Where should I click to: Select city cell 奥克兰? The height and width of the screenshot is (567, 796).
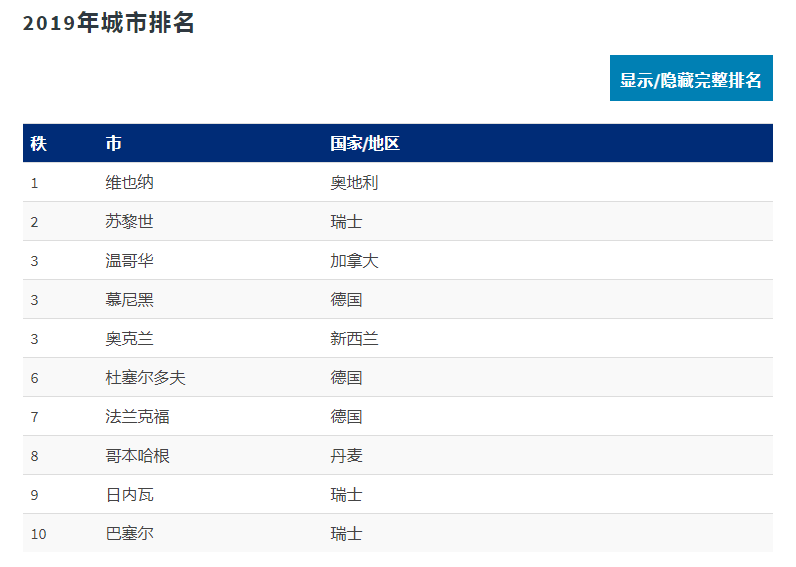tap(129, 338)
